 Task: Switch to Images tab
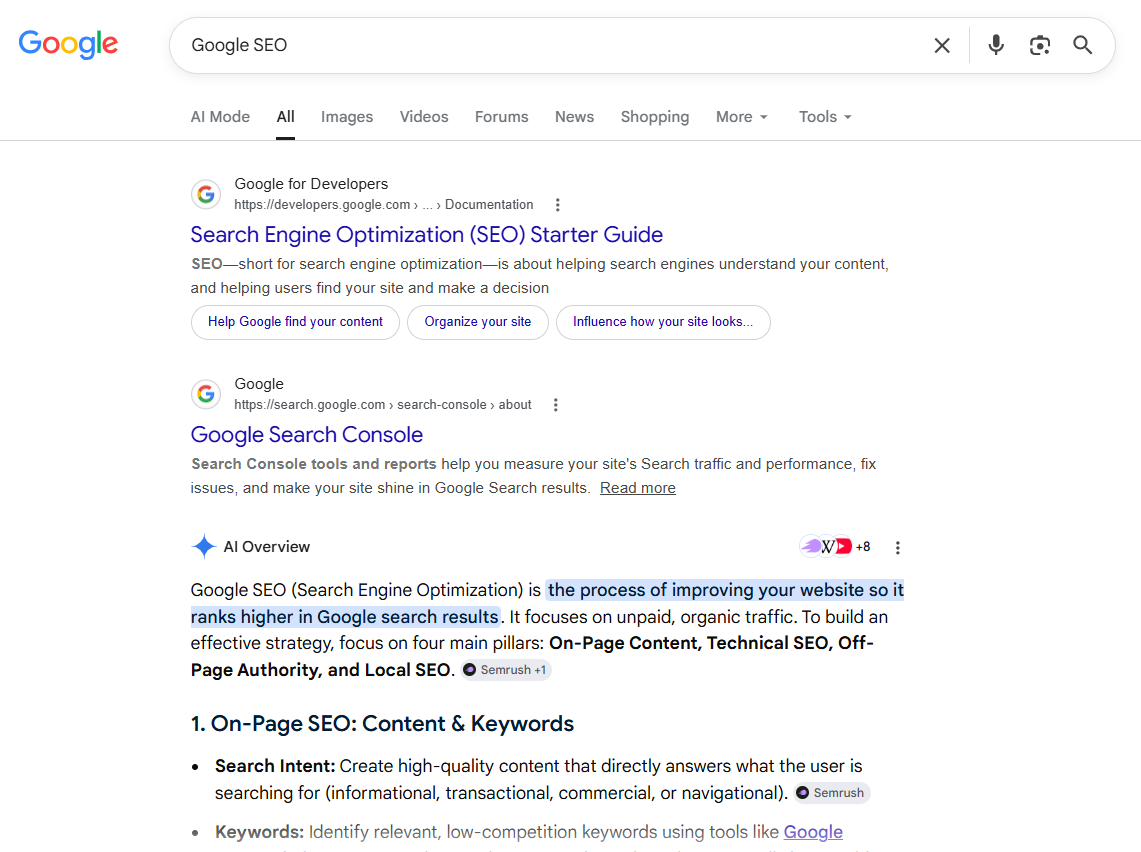[x=346, y=117]
